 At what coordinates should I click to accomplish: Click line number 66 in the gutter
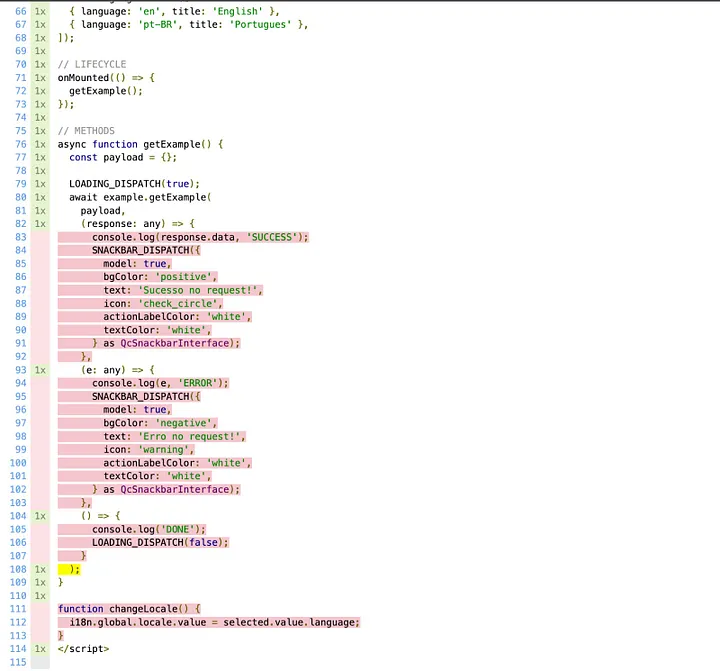[21, 11]
